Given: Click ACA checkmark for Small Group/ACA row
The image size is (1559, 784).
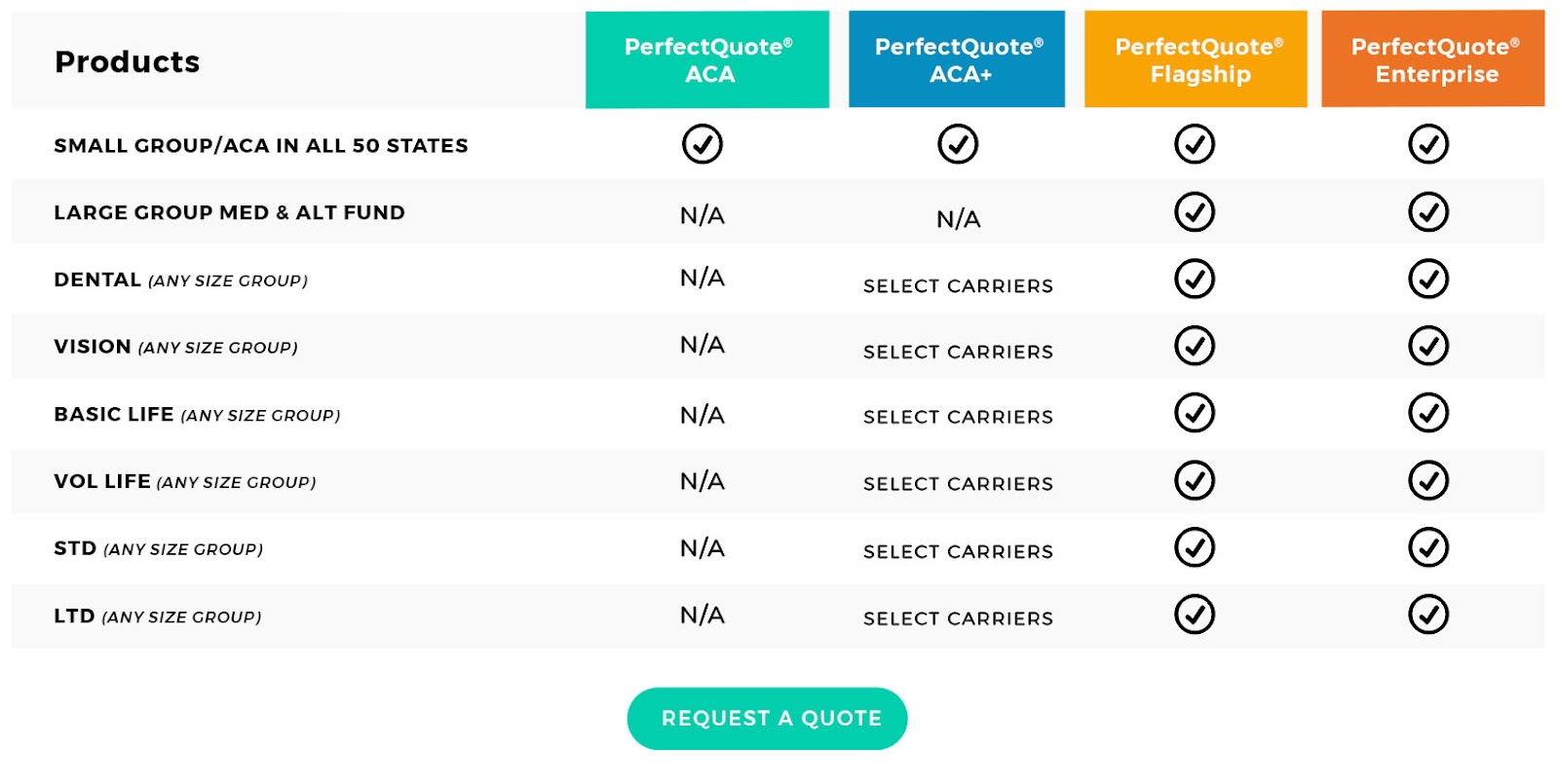Looking at the screenshot, I should click(x=703, y=144).
